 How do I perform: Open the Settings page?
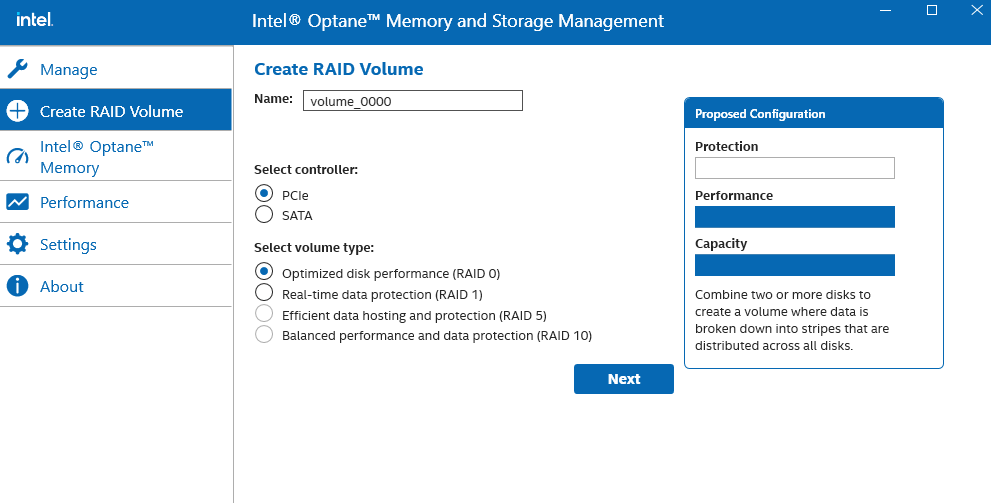point(116,244)
